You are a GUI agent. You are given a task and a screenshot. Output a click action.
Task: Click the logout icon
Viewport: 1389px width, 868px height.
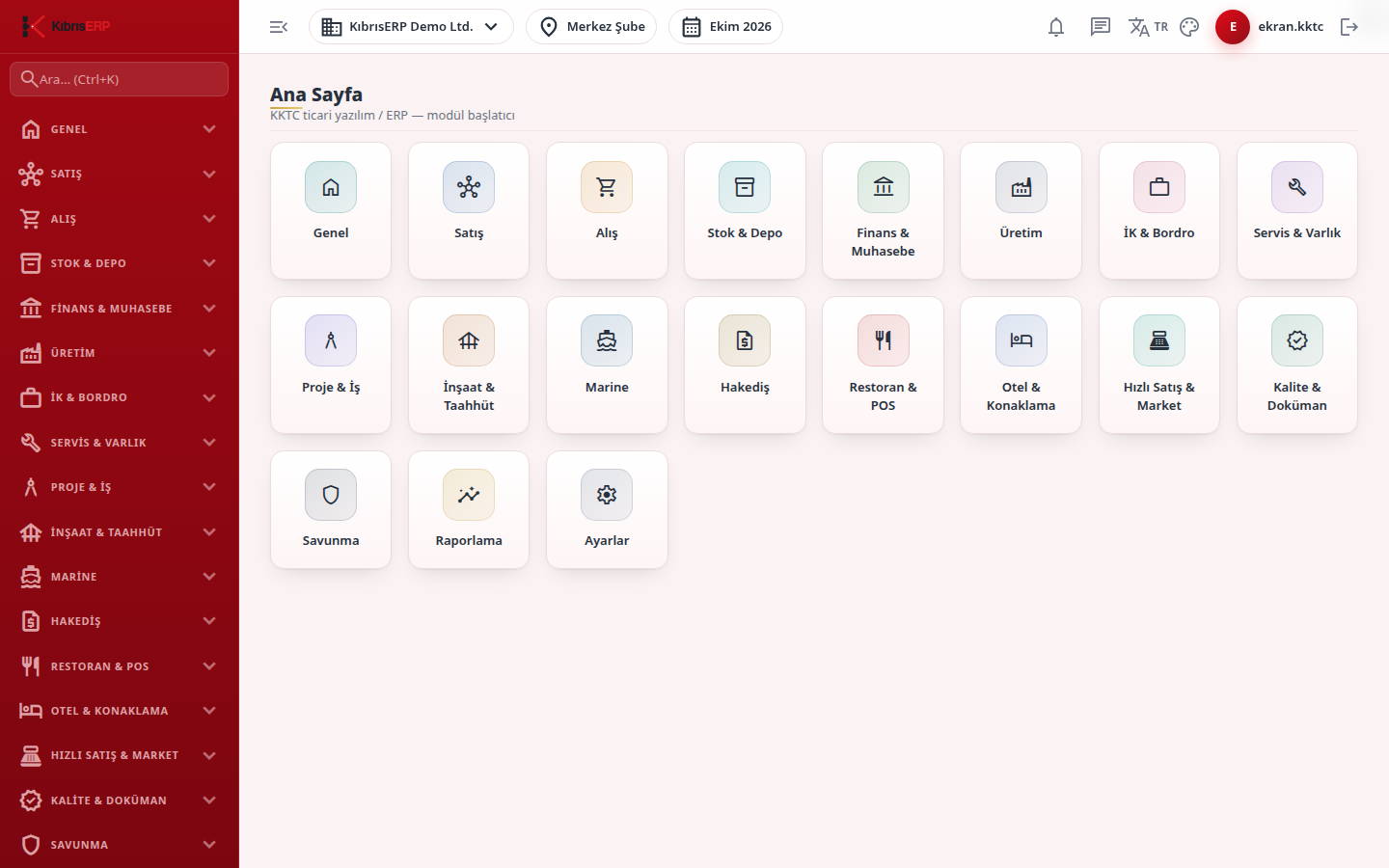click(1349, 27)
